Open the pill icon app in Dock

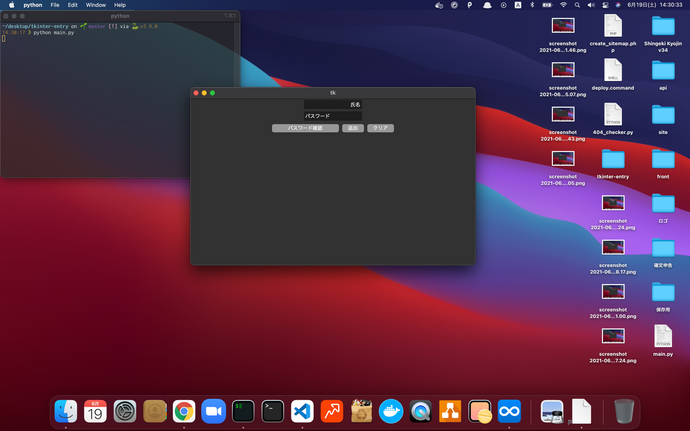tap(480, 411)
